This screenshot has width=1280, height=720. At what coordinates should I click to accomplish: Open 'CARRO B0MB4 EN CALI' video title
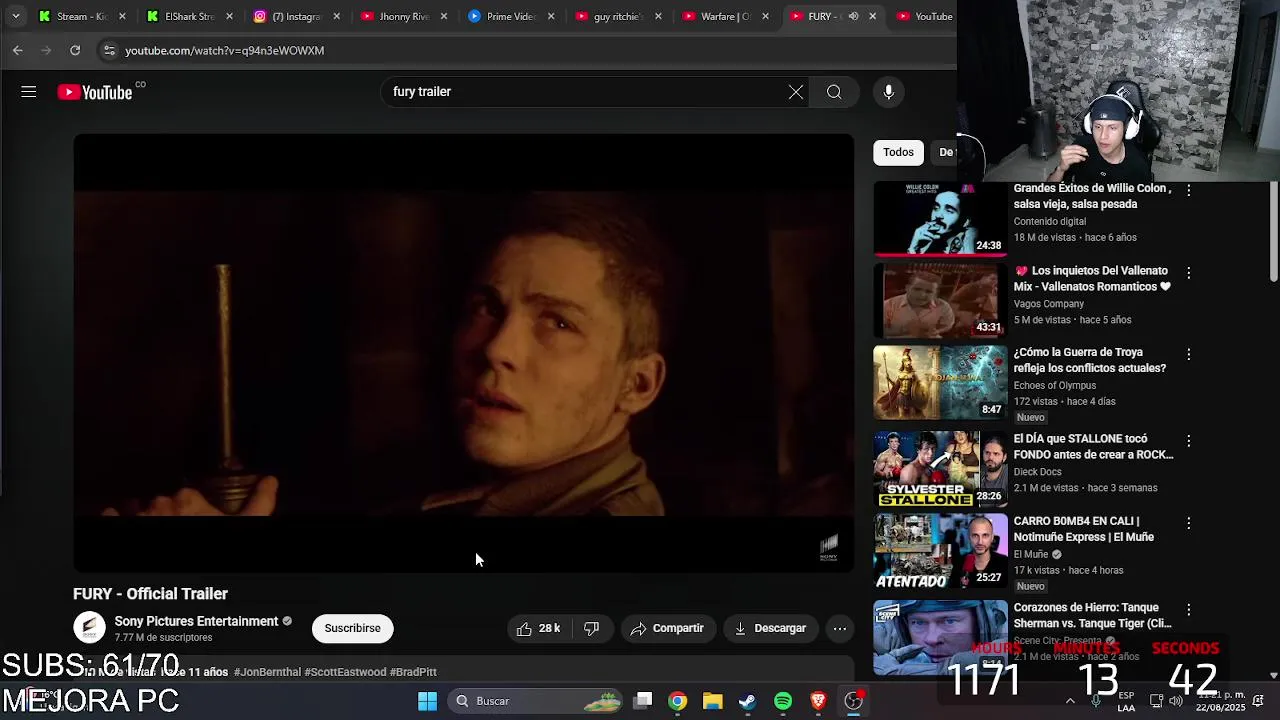click(x=1083, y=529)
